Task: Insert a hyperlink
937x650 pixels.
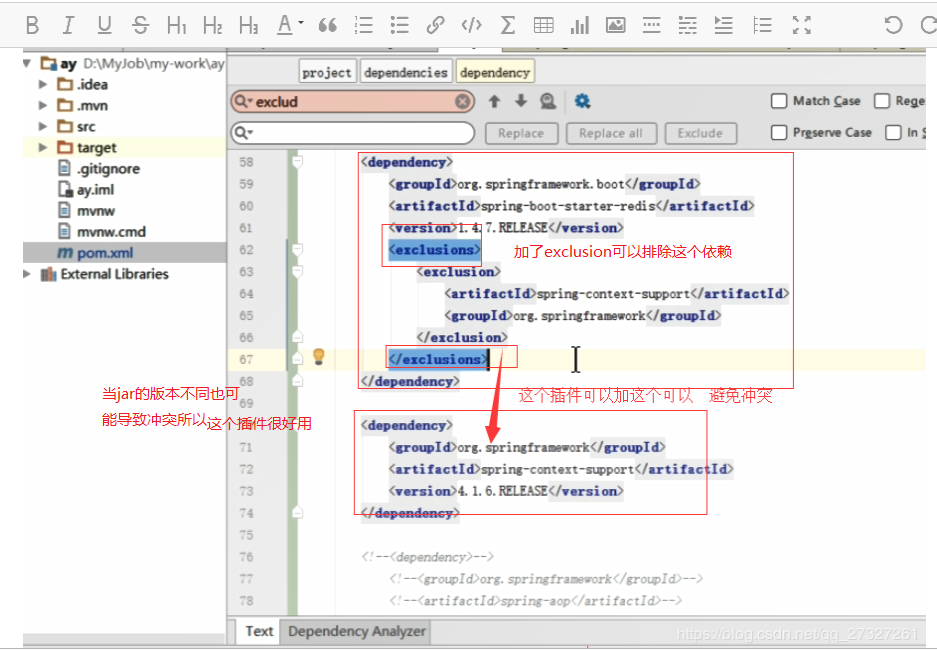Action: (x=436, y=25)
